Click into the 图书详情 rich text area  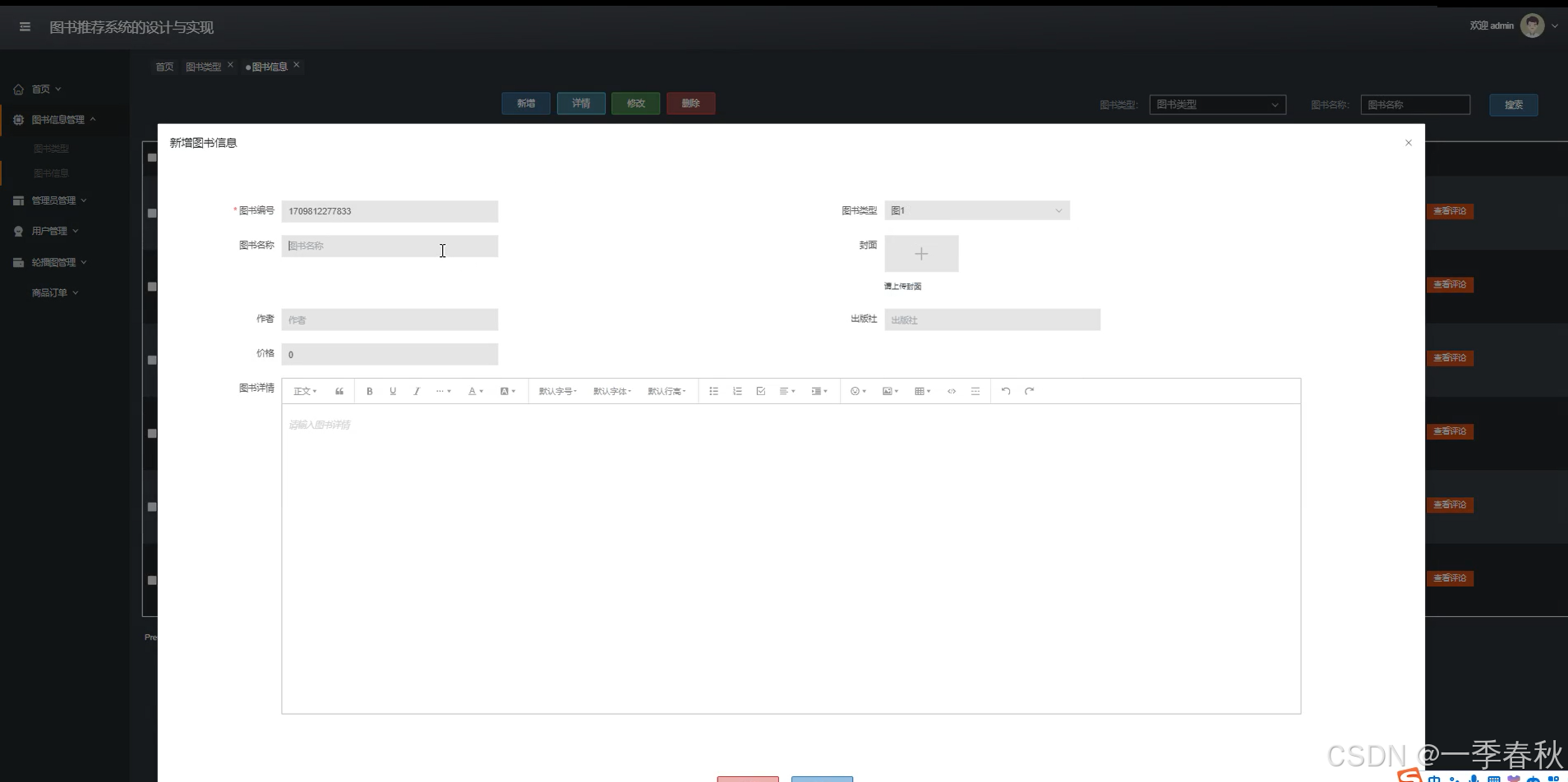[791, 559]
